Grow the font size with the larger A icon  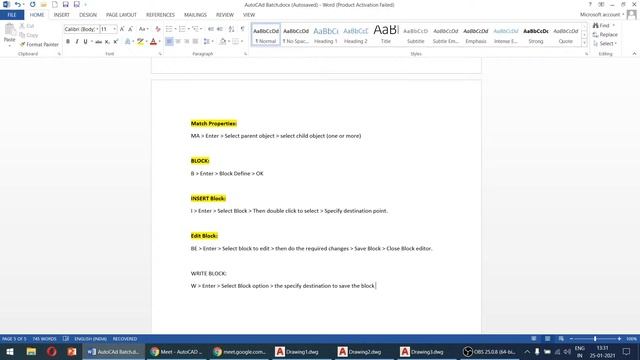[x=122, y=29]
